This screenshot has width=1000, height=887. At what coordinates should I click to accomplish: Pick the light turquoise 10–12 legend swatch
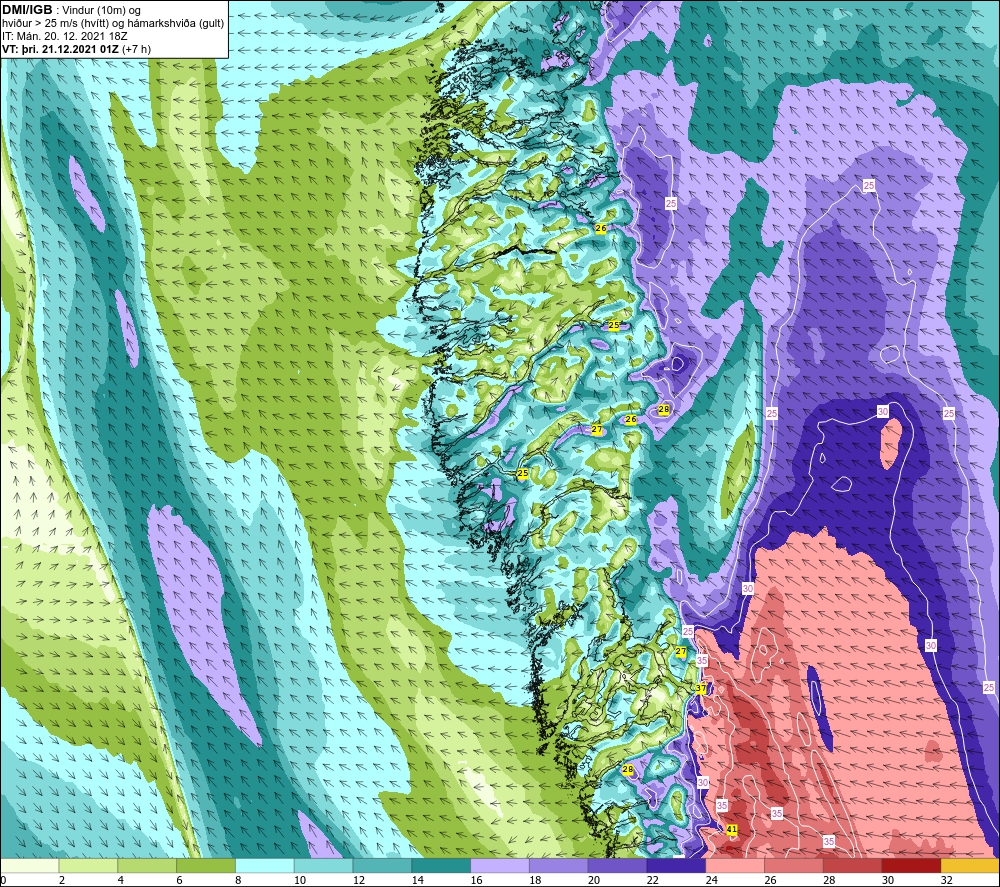point(323,866)
